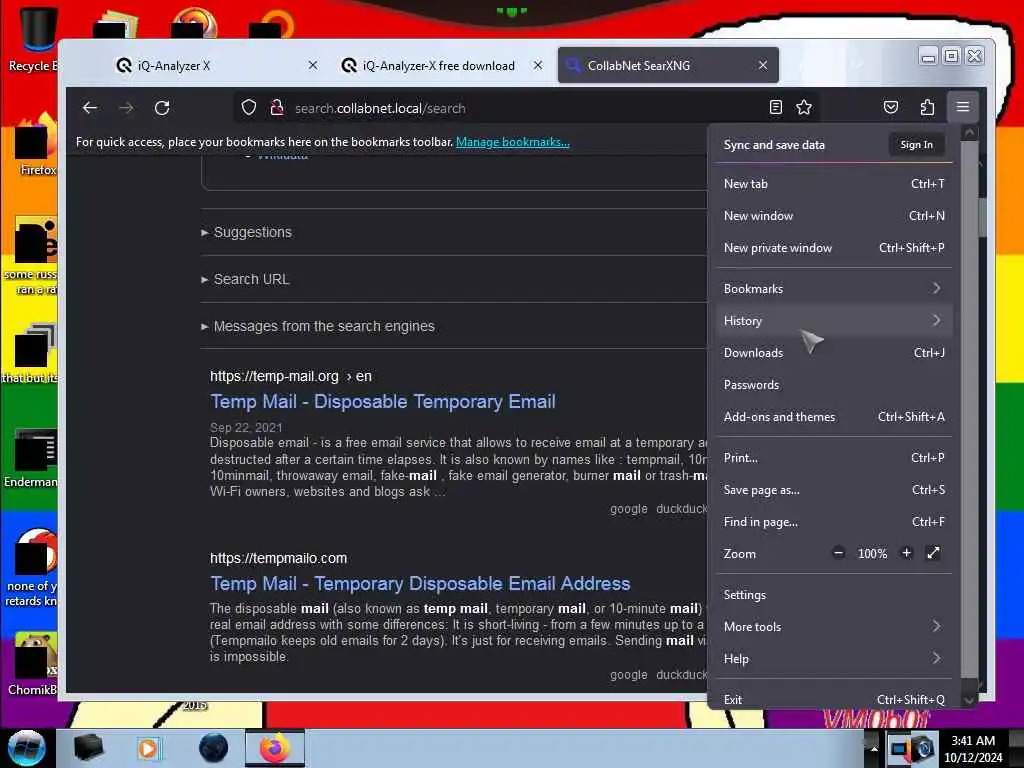This screenshot has height=768, width=1024.
Task: Switch to iQ-Analyzer-X free download tab
Action: pyautogui.click(x=441, y=65)
